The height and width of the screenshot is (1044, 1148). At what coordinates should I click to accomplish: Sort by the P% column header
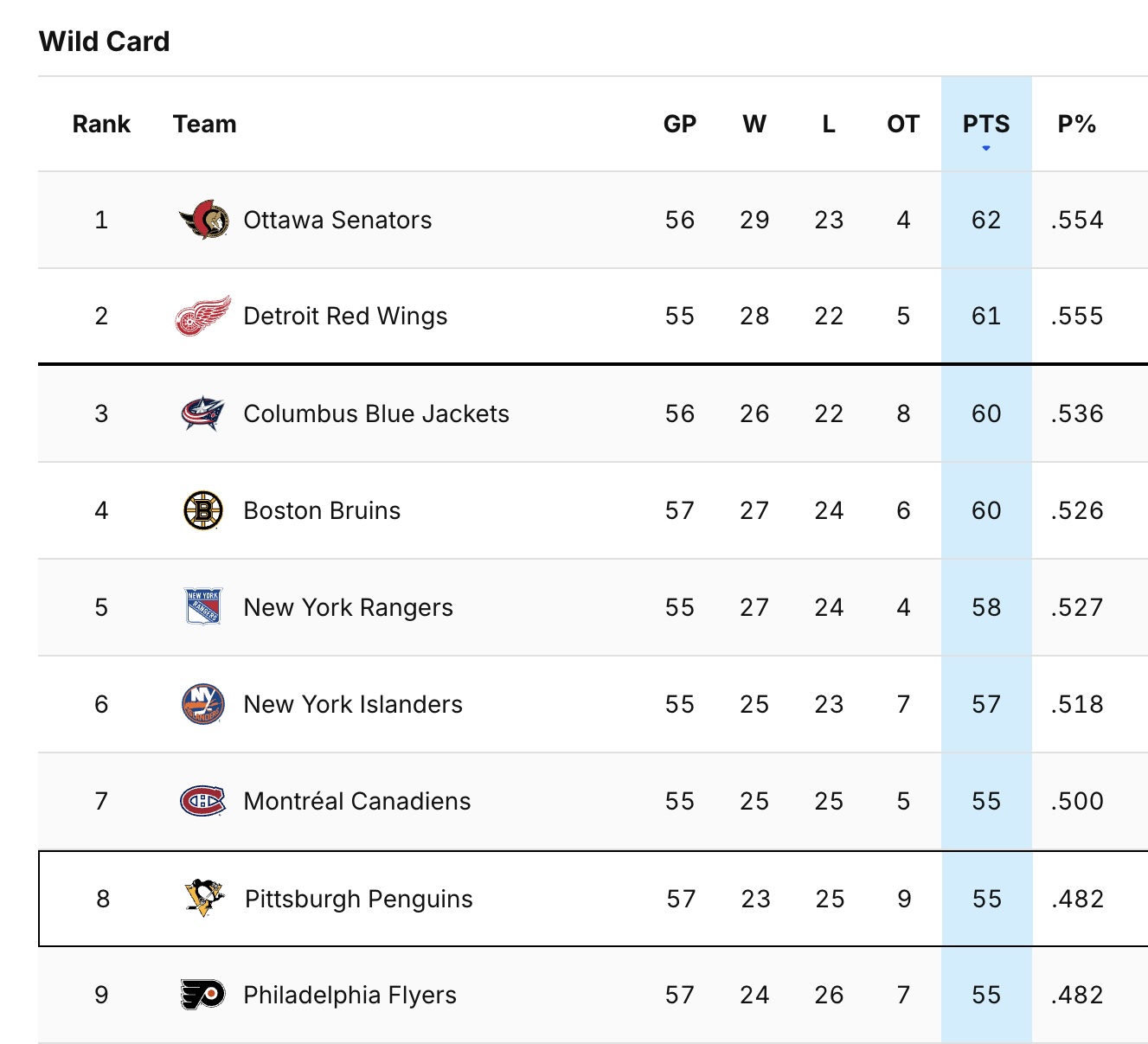(x=1077, y=125)
